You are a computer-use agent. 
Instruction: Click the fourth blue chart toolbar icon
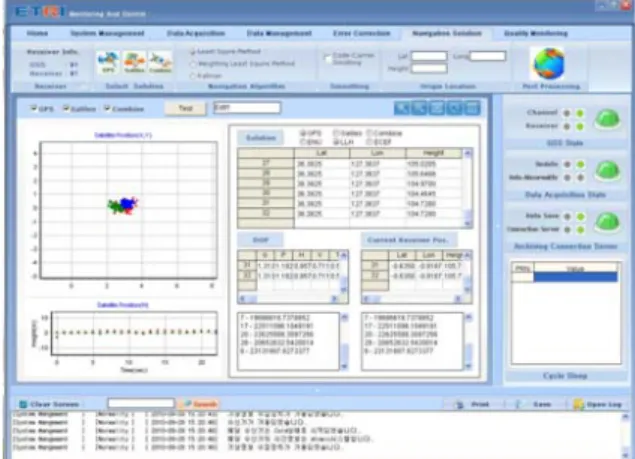[x=454, y=108]
